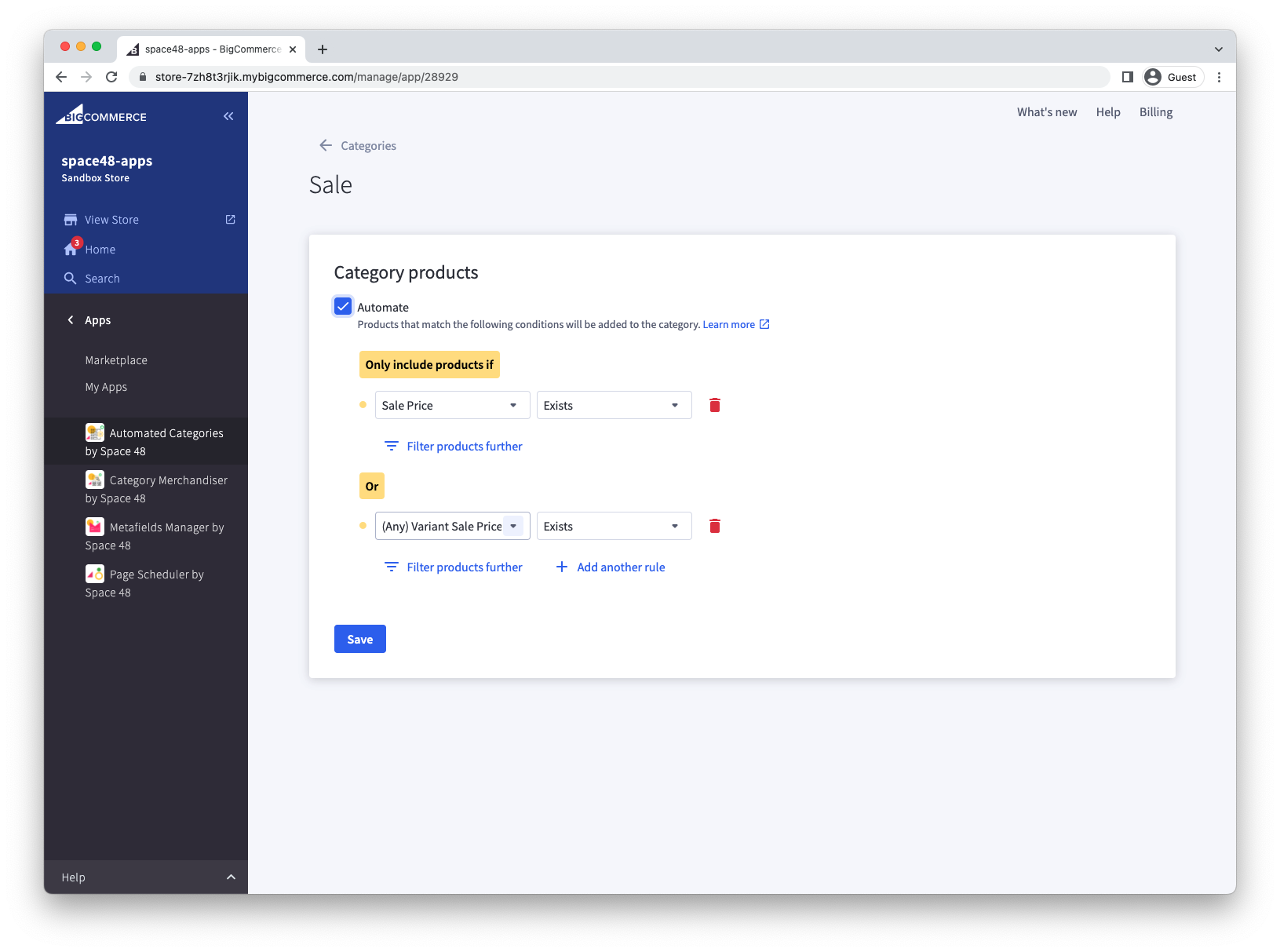Select Metafields Manager by Space 48
The image size is (1280, 952).
click(146, 535)
